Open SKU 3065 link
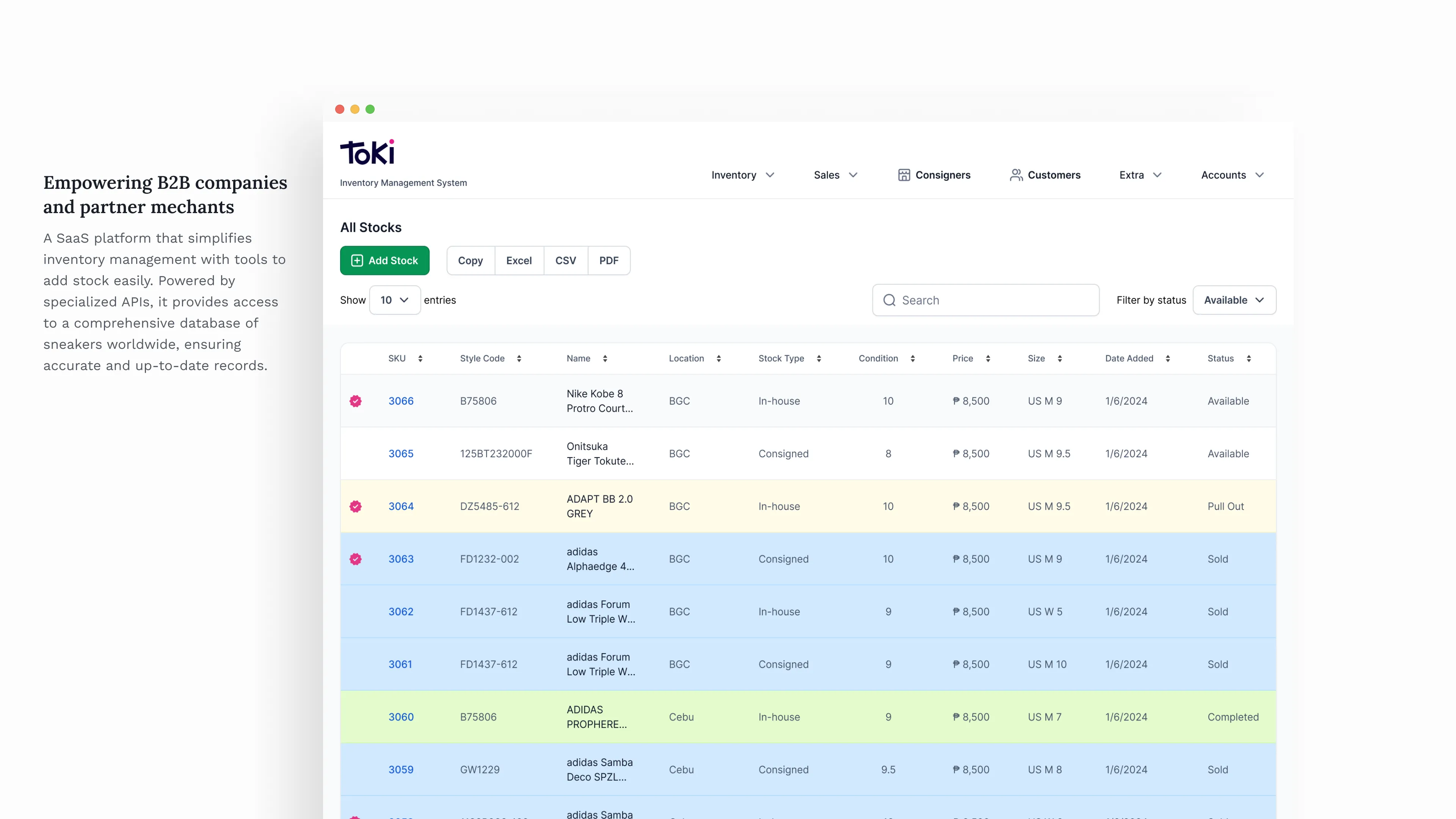Screen dimensions: 1456x819 pyautogui.click(x=401, y=453)
